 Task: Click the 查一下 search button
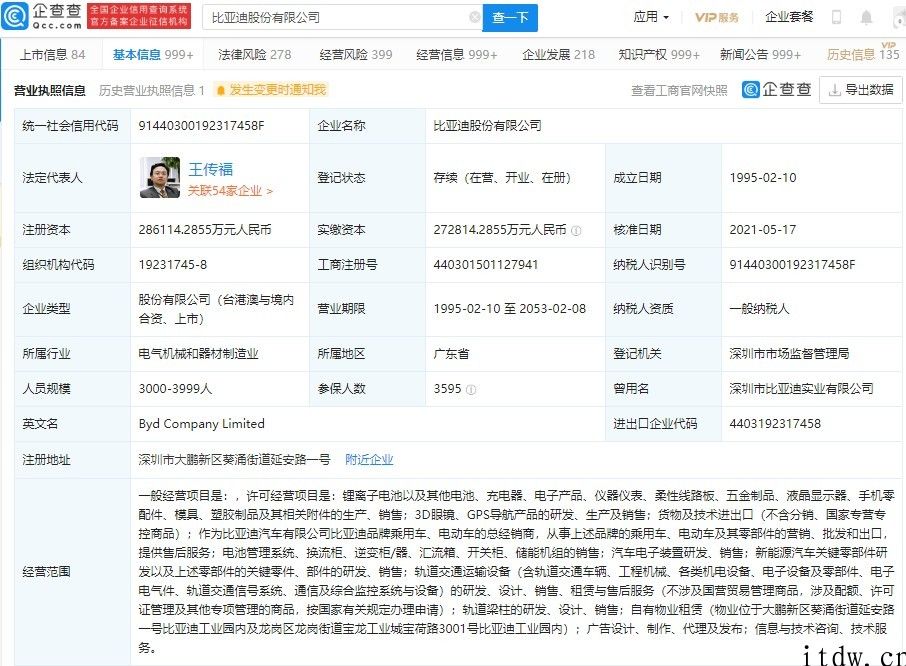coord(510,18)
